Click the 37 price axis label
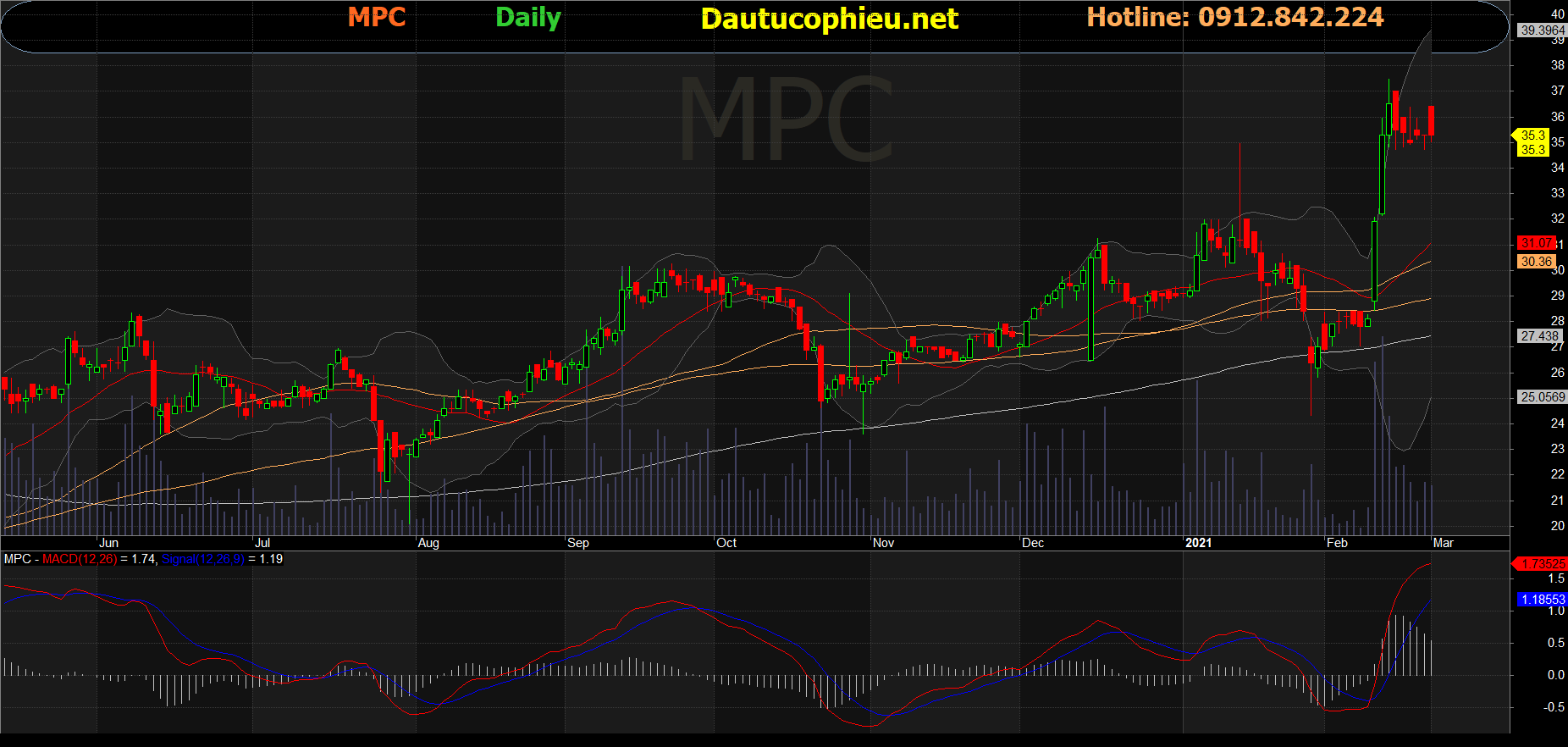1568x747 pixels. click(1558, 91)
